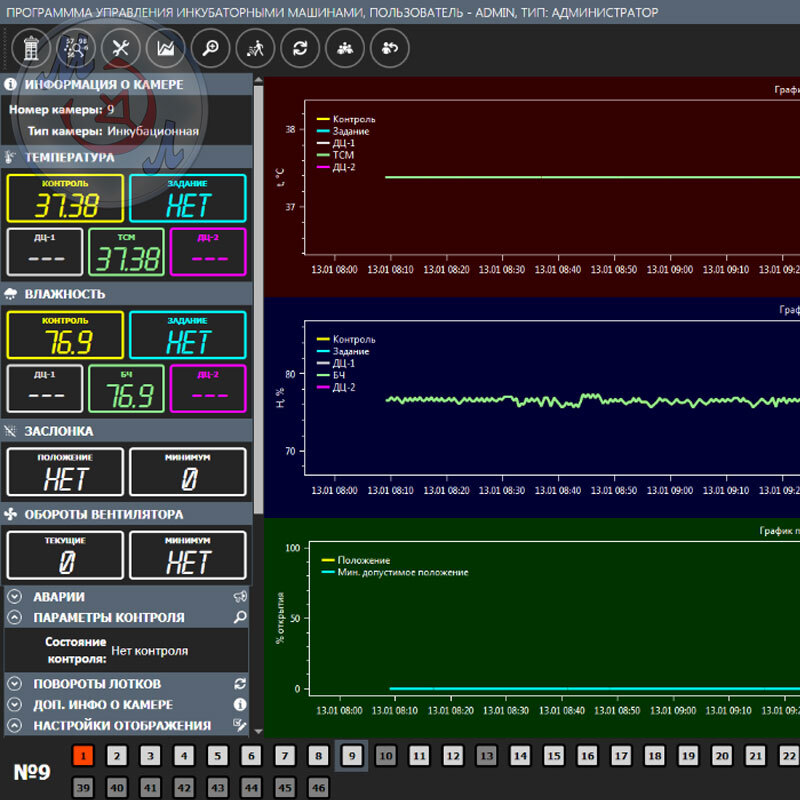This screenshot has width=800, height=800.
Task: Click the info icon beside ДОП. ИНФО О КАМЕРЕ
Action: 240,704
